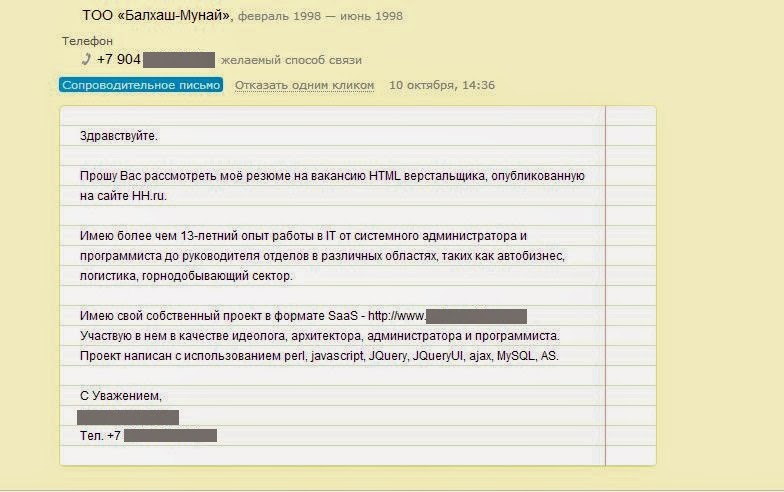Click Отказать одним кликом link
The image size is (784, 492).
[304, 86]
